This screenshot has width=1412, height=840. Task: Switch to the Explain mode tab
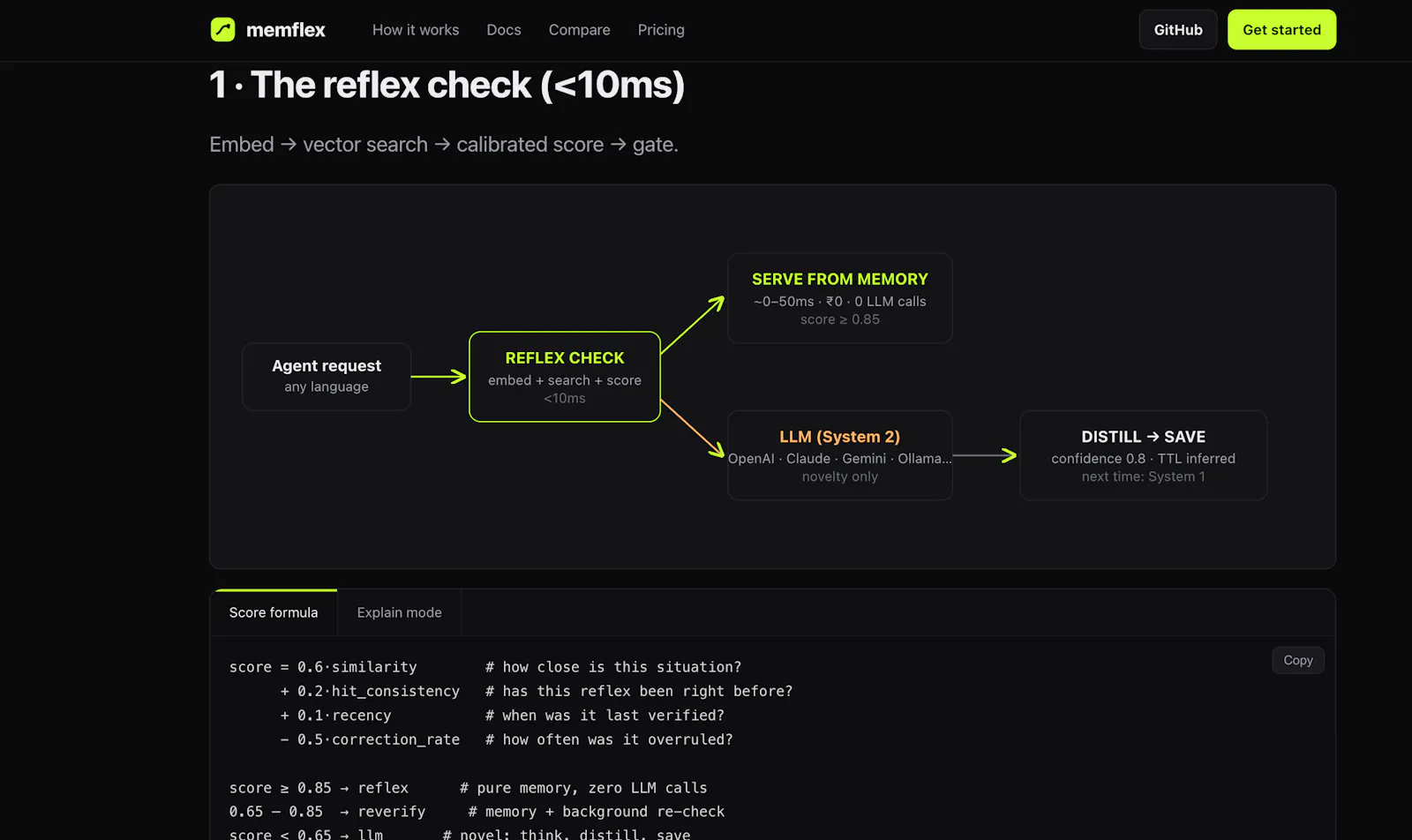[399, 612]
